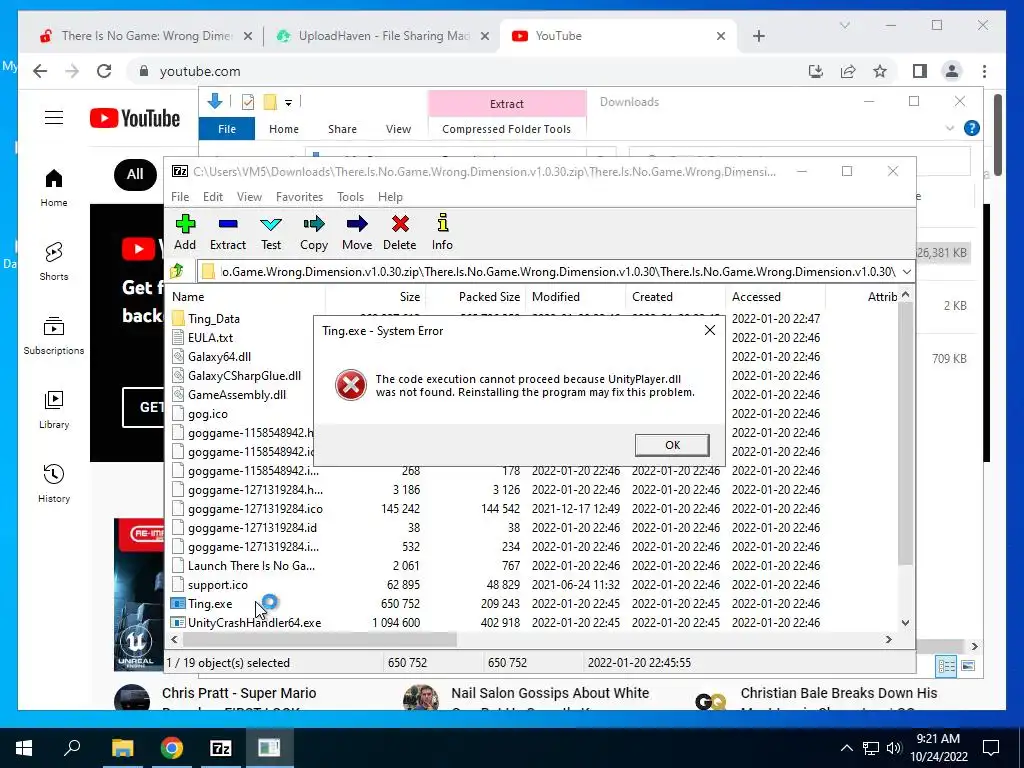Image resolution: width=1024 pixels, height=768 pixels.
Task: Open Chrome three-dot menu
Action: (x=984, y=71)
